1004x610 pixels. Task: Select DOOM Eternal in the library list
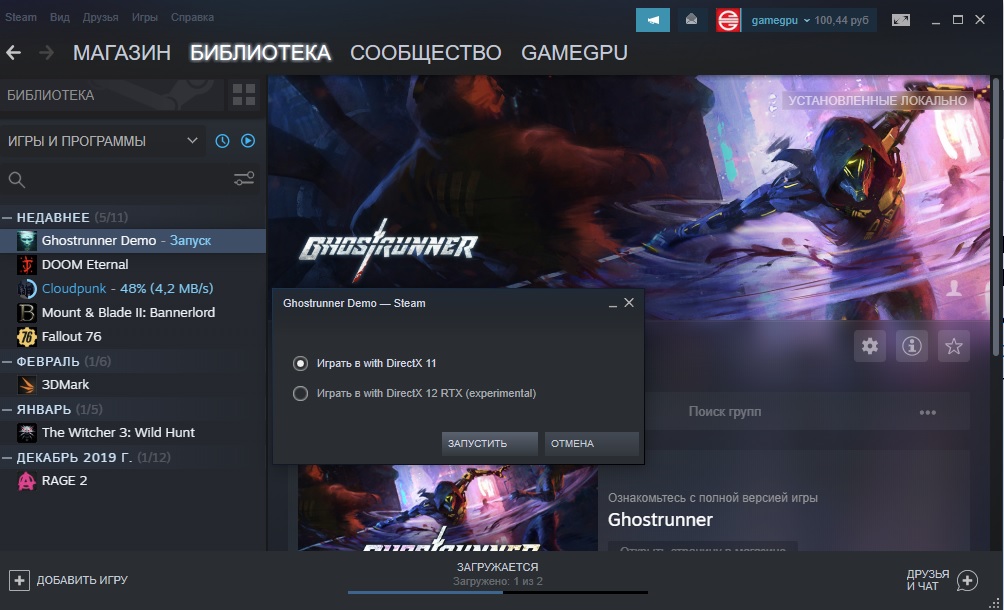[133, 264]
